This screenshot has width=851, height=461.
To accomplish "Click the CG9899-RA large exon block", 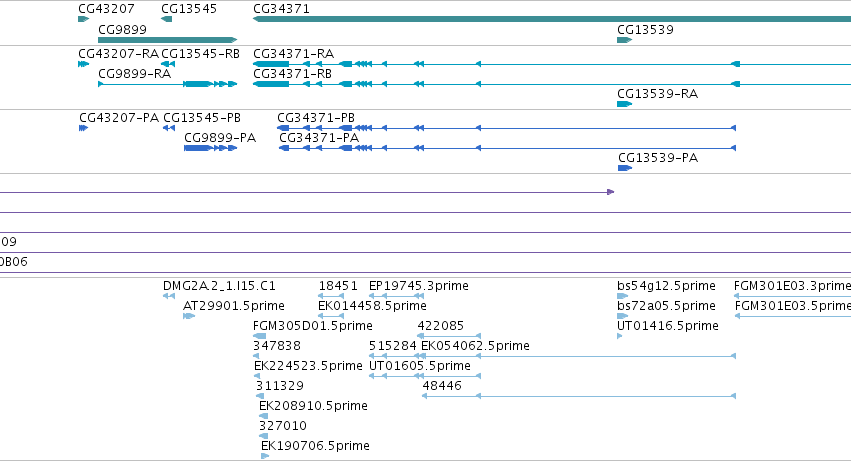I will point(198,84).
